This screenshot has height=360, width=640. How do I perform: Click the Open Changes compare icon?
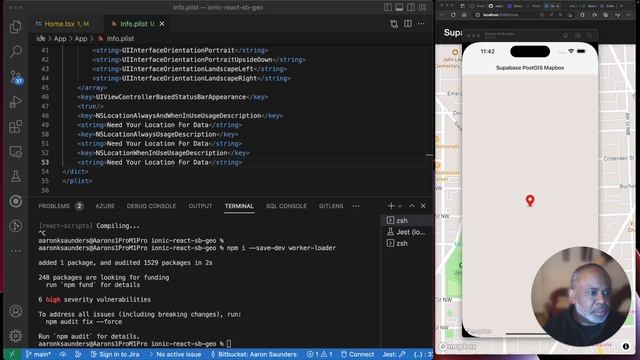click(394, 24)
